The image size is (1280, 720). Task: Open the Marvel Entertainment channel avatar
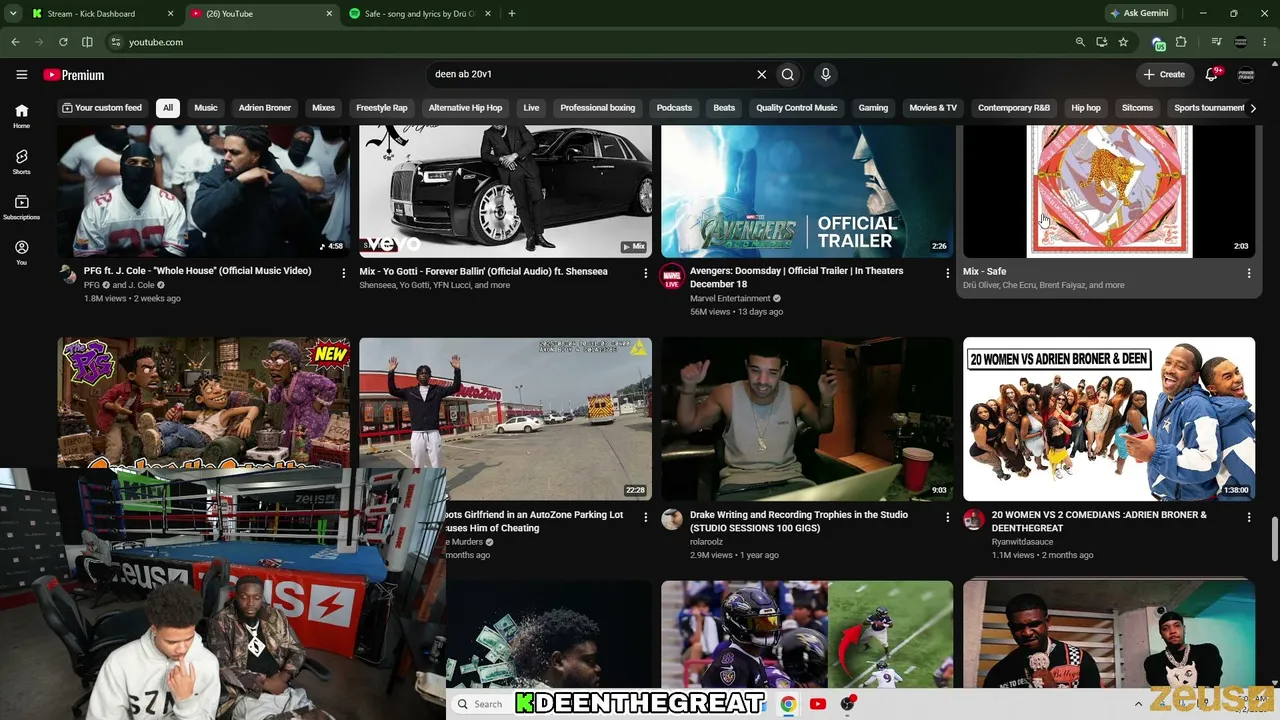click(672, 277)
